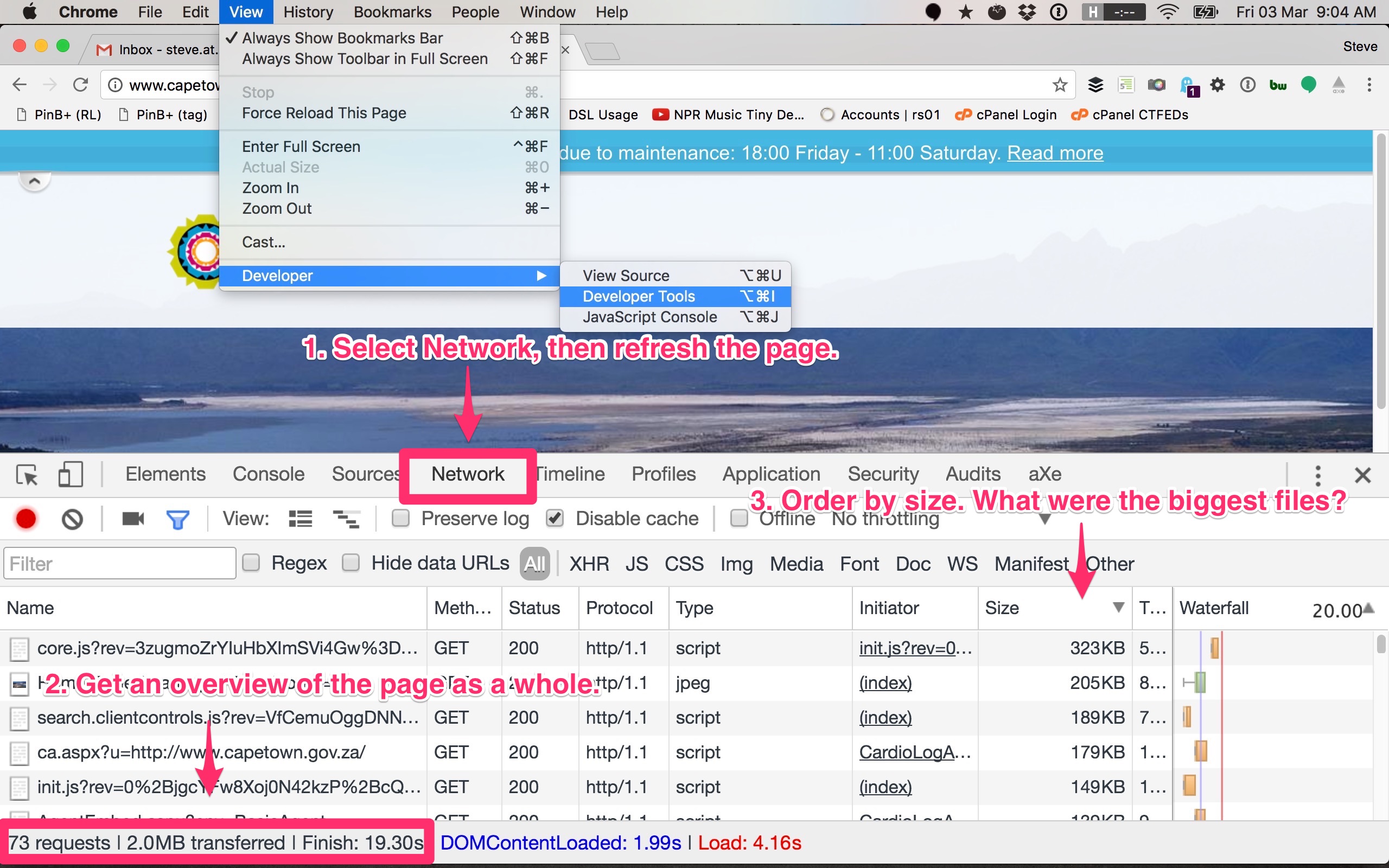Reload the page with refresh icon
This screenshot has height=868, width=1389.
pos(80,85)
